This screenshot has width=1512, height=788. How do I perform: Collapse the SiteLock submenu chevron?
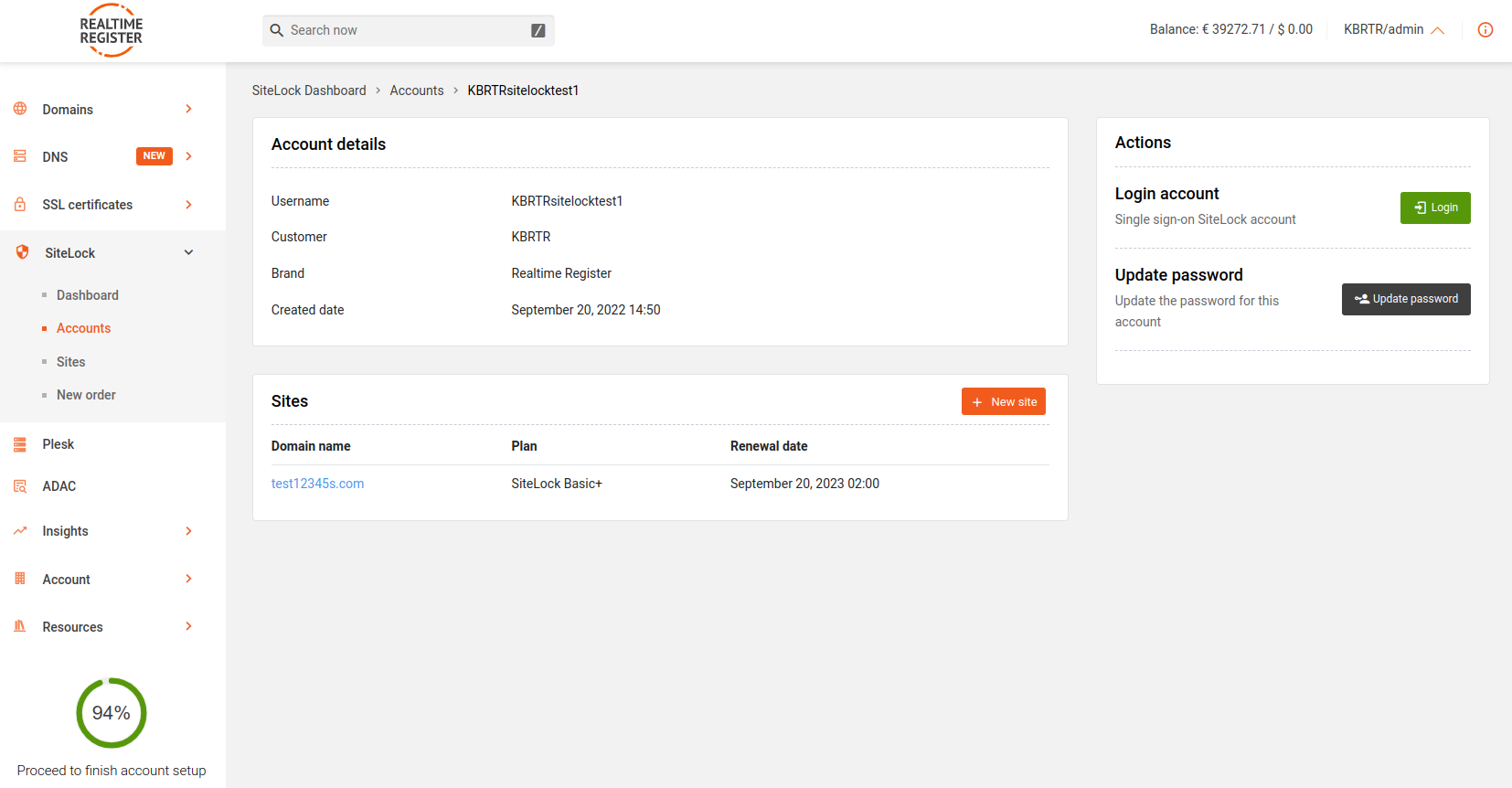pyautogui.click(x=189, y=252)
